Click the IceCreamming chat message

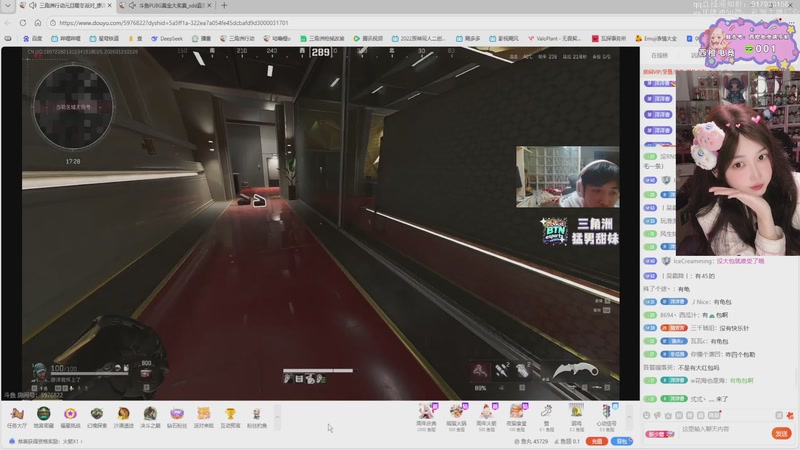click(x=704, y=261)
